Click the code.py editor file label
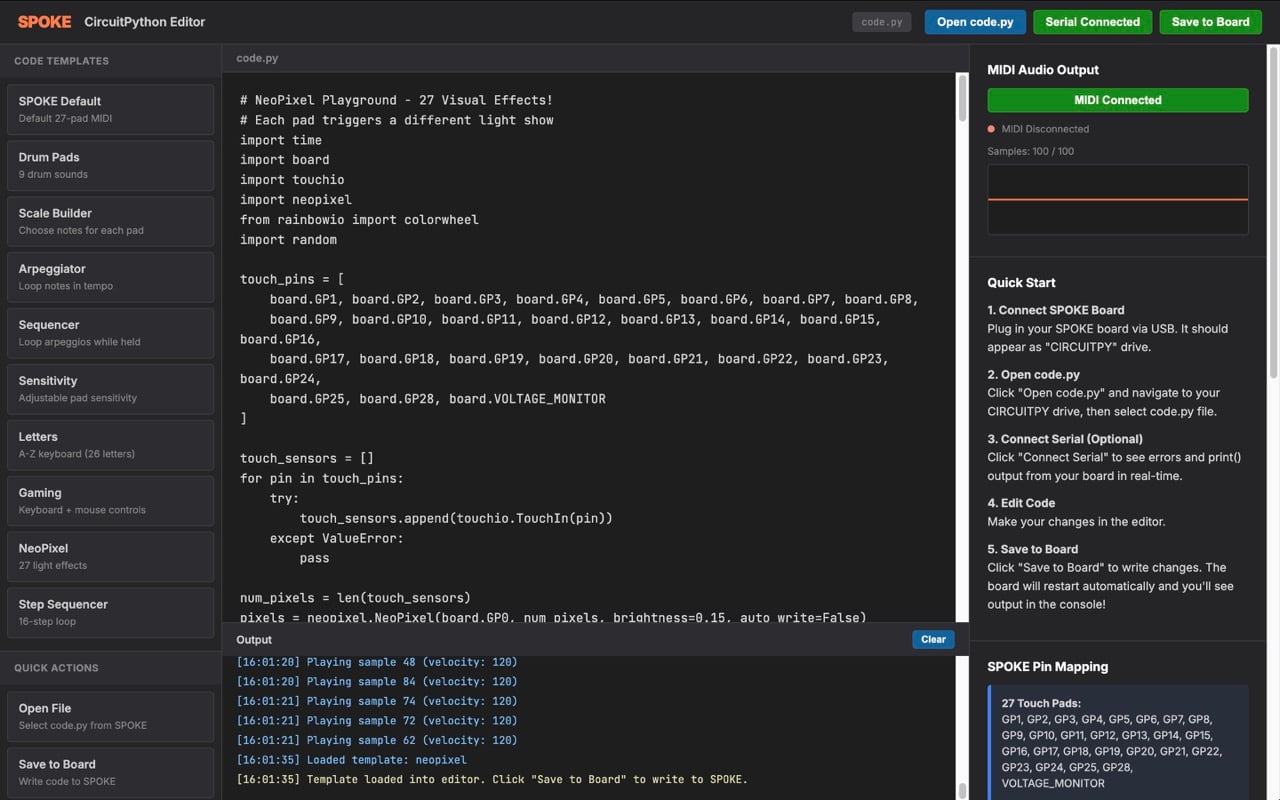The width and height of the screenshot is (1280, 800). (x=257, y=58)
